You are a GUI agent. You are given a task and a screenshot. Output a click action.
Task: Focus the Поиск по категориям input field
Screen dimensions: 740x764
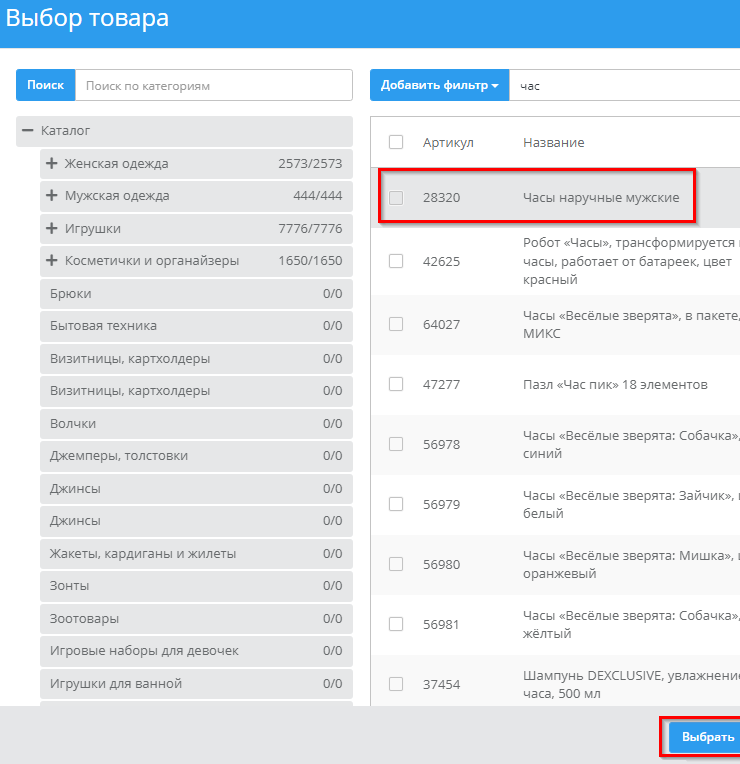tap(213, 86)
